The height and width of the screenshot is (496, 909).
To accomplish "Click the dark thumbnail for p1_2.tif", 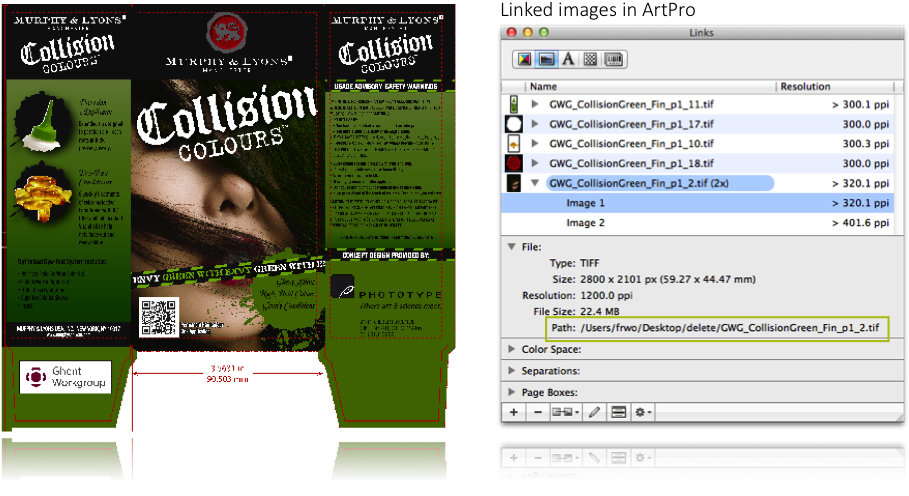I will tap(514, 183).
